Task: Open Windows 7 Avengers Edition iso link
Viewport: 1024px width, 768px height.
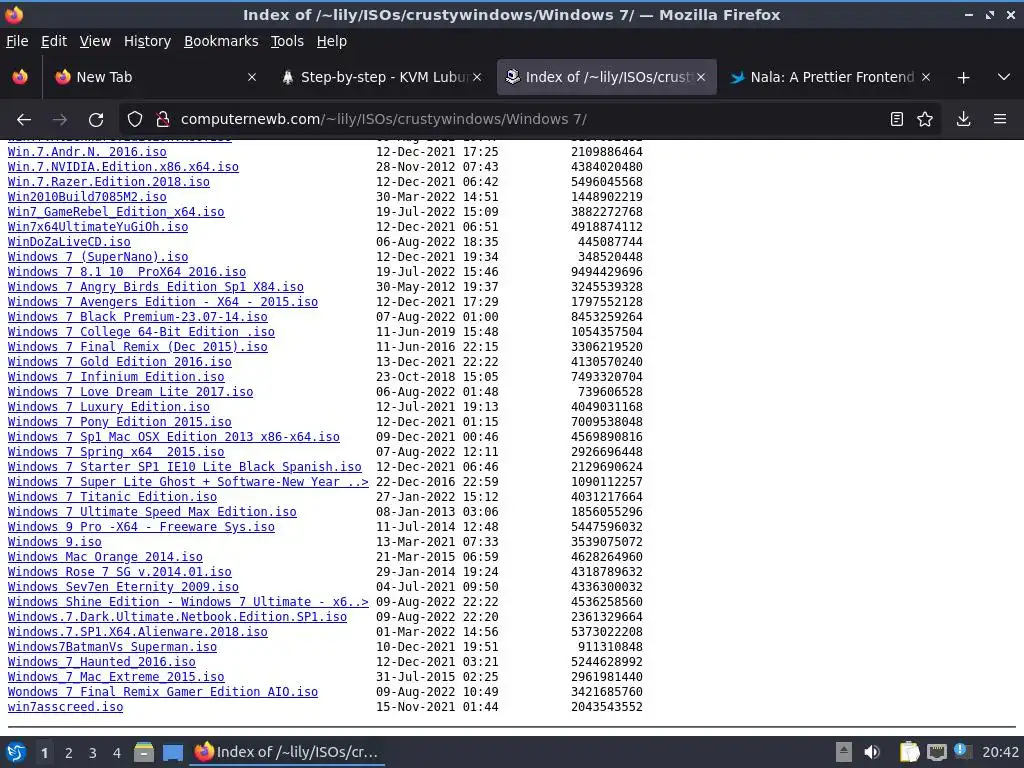Action: click(163, 302)
